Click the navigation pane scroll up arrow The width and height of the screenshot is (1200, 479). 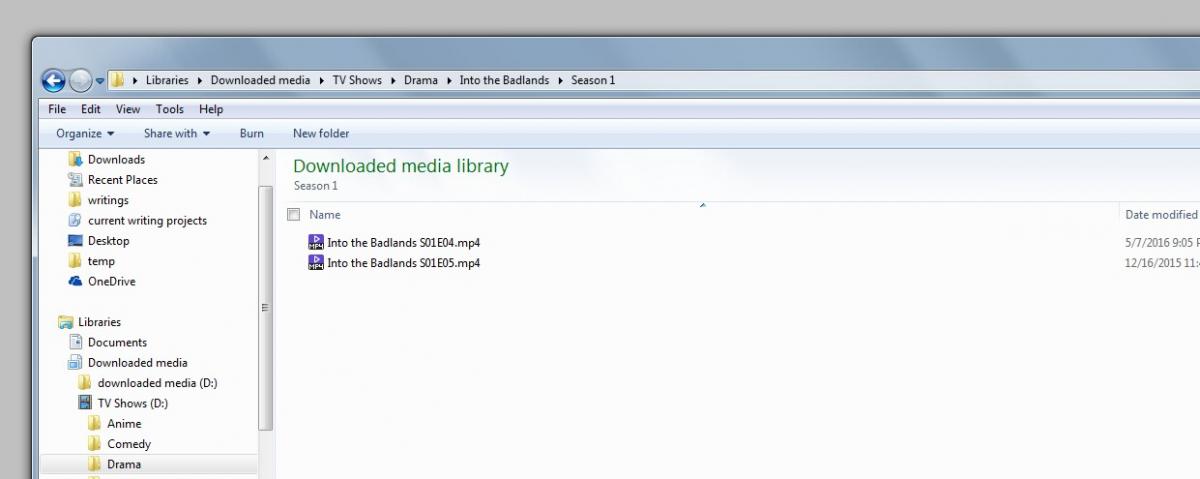tap(265, 159)
